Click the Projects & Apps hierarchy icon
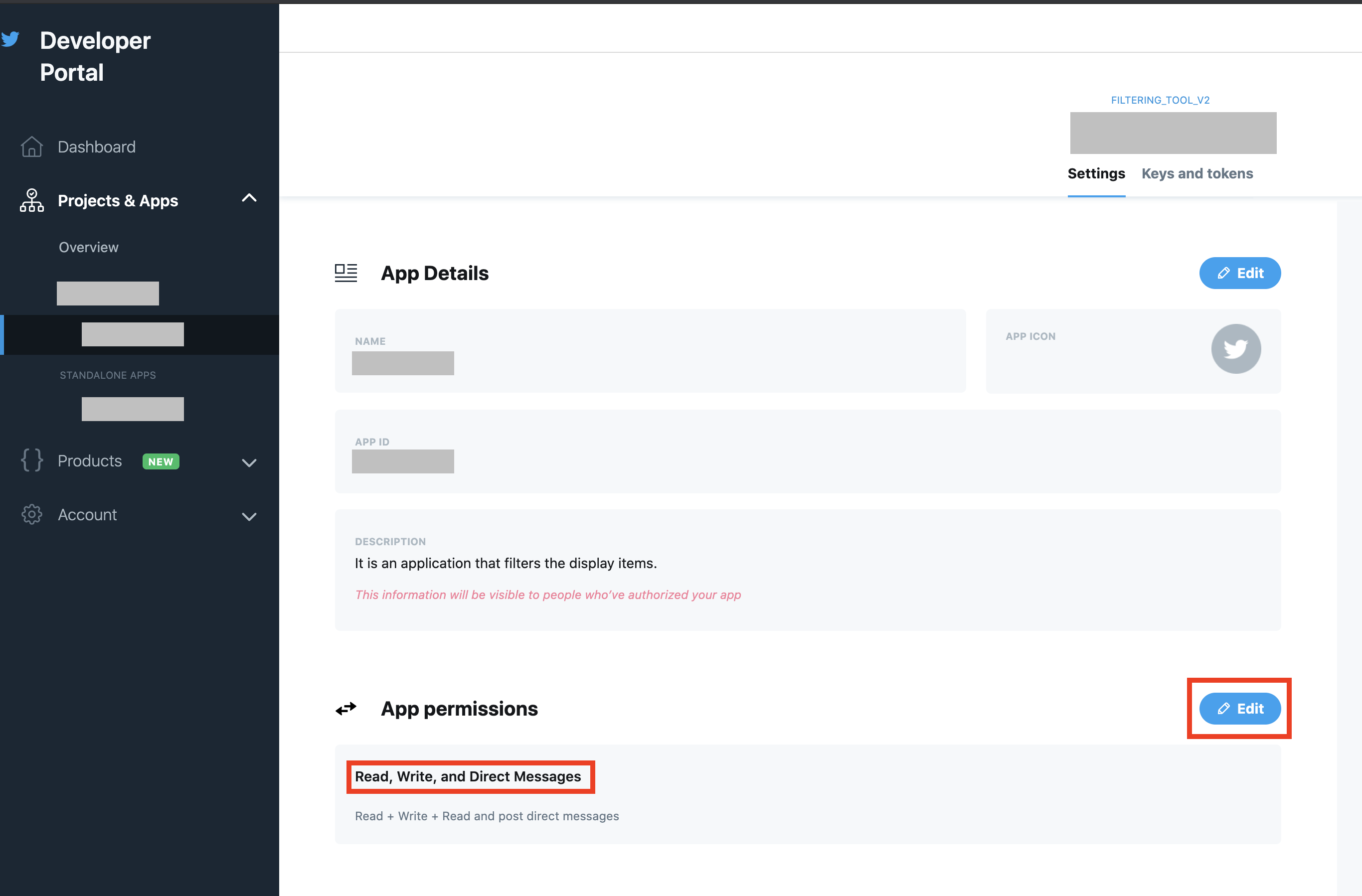 [31, 201]
